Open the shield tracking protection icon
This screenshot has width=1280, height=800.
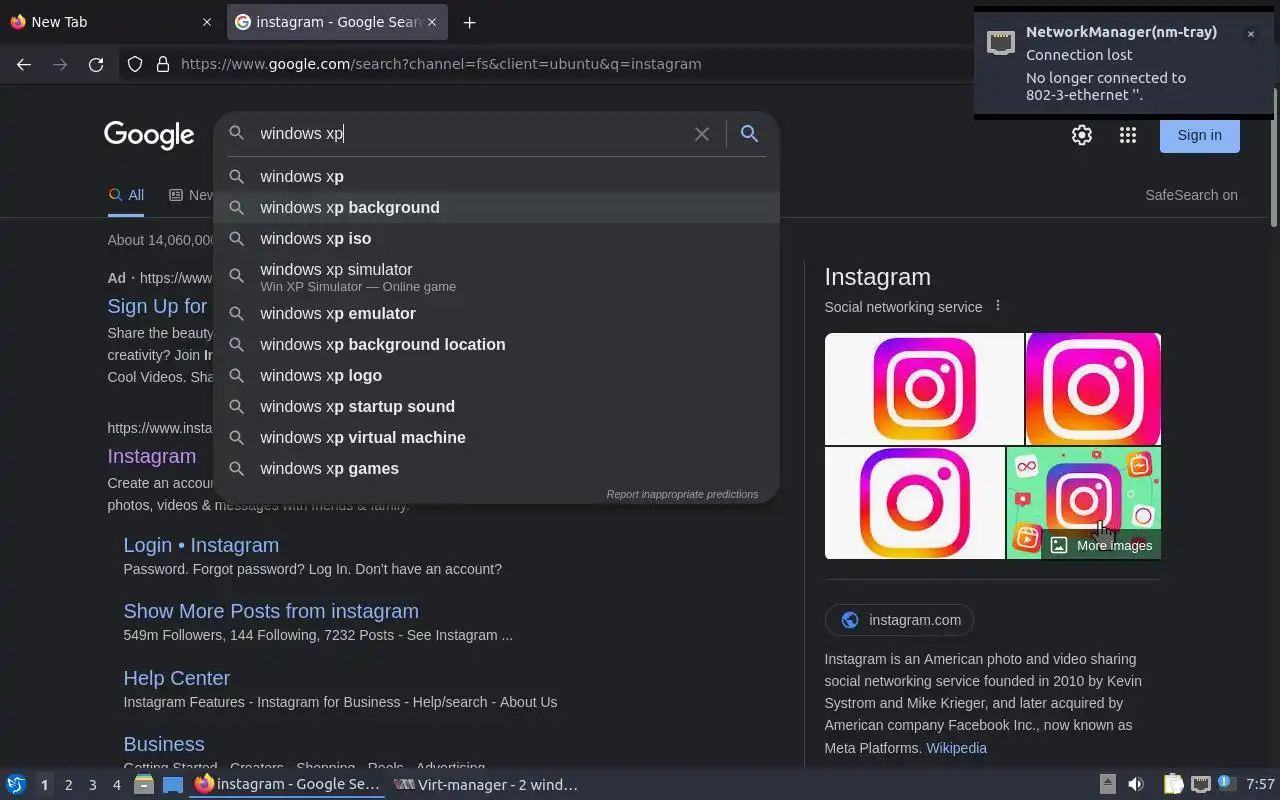(135, 64)
